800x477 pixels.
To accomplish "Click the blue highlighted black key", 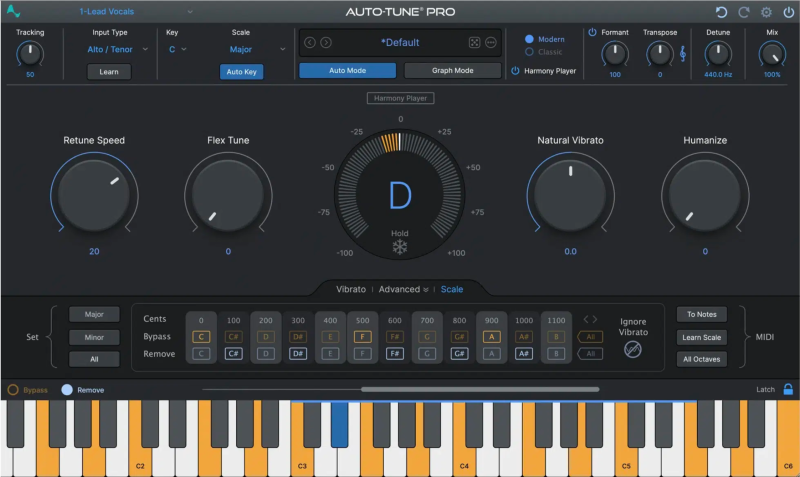I will click(339, 424).
